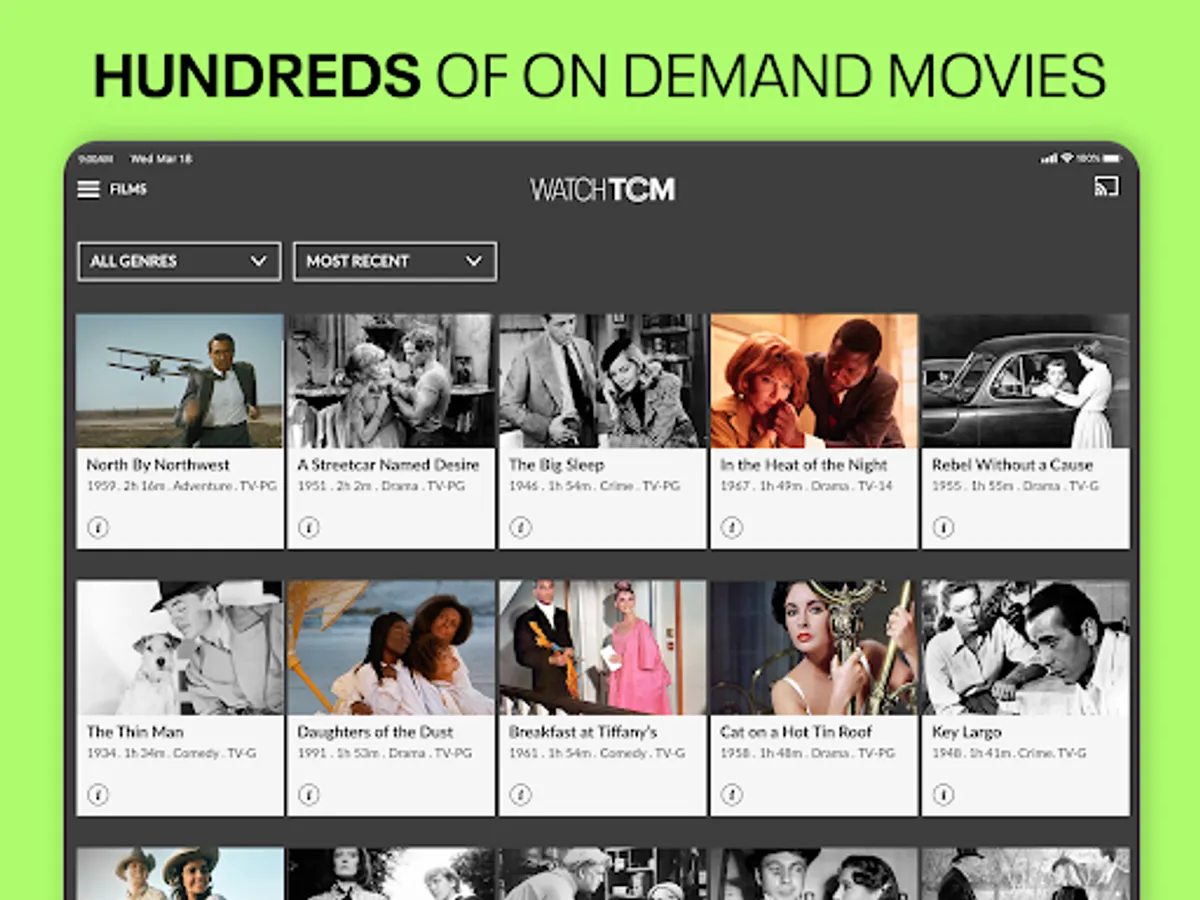
Task: Select Rebel Without a Cause thumbnail
Action: point(1025,381)
